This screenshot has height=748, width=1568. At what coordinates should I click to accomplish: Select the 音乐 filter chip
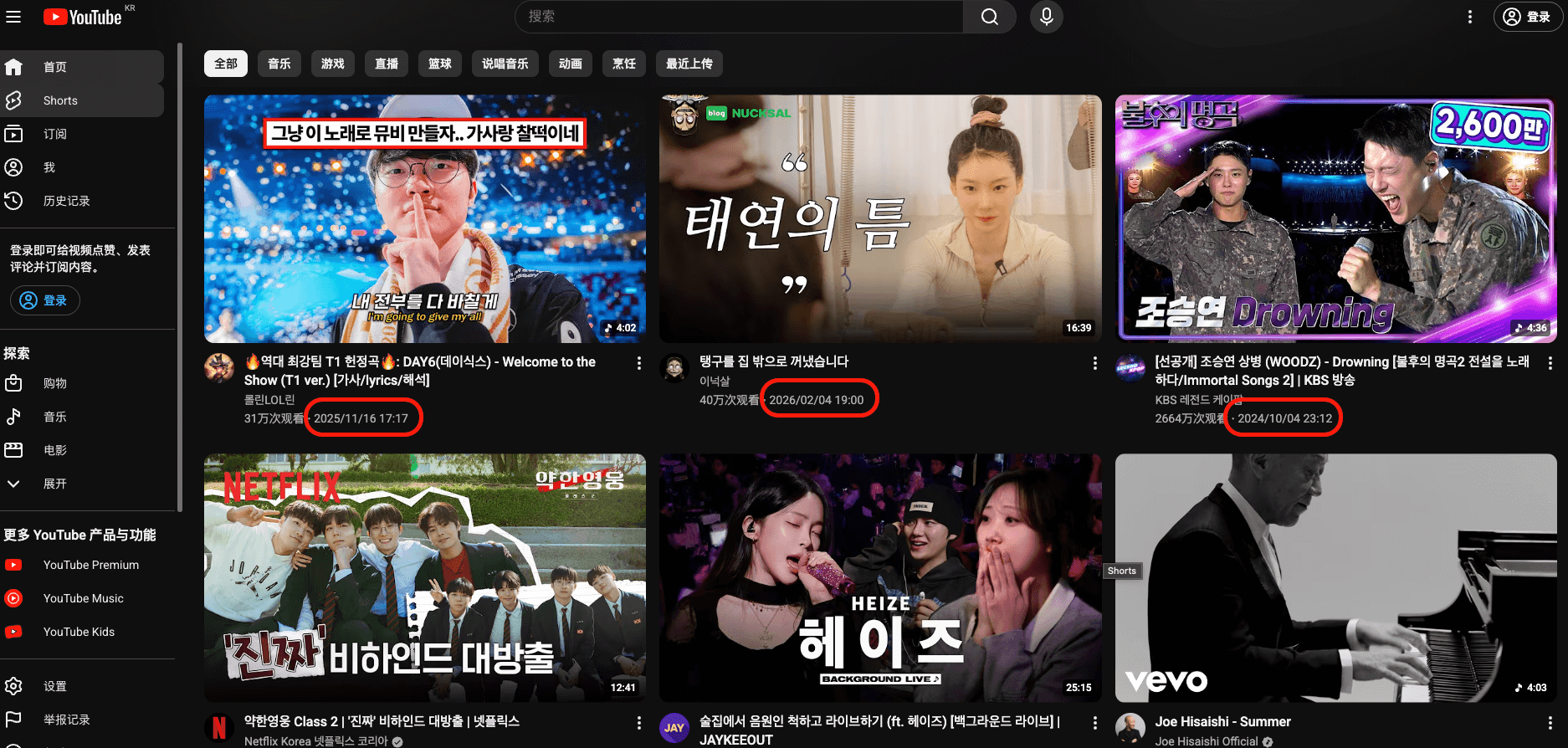pos(279,64)
